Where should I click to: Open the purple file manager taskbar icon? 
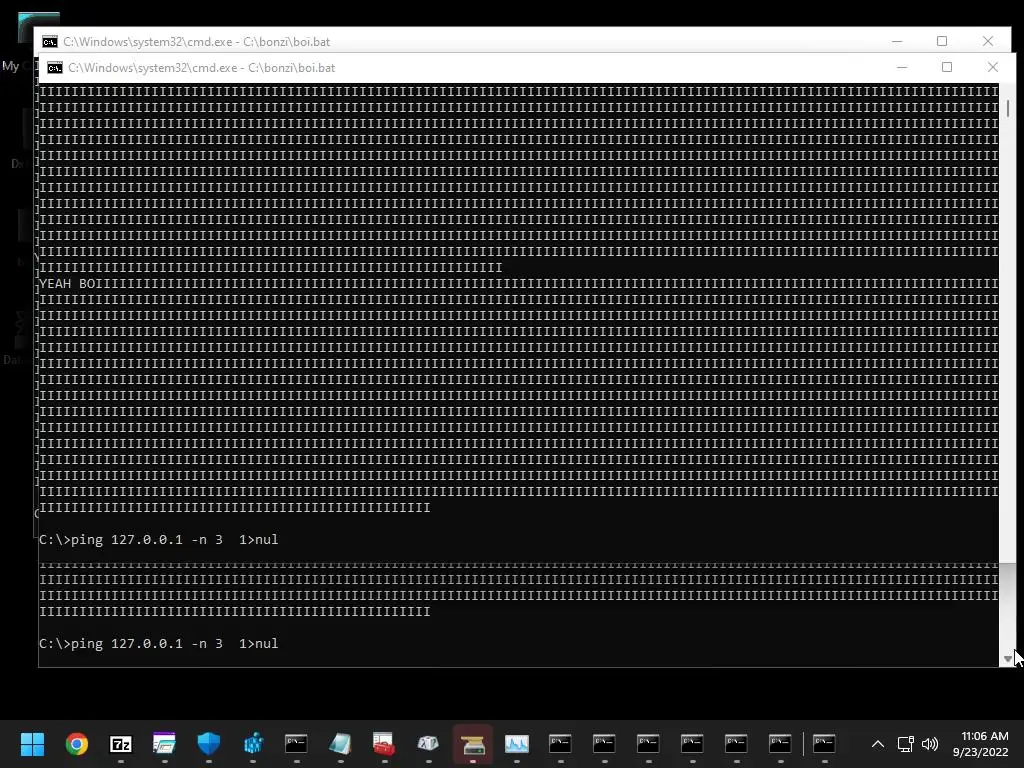tap(164, 744)
